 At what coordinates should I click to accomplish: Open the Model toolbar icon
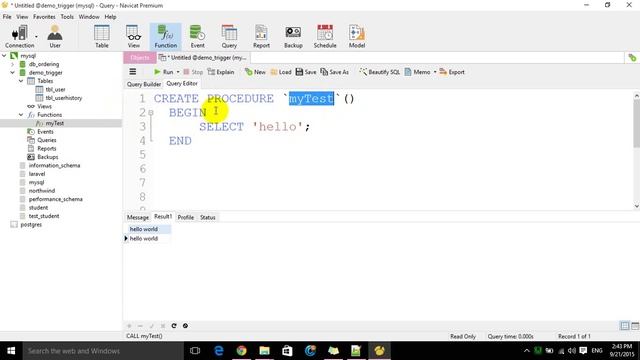[357, 36]
